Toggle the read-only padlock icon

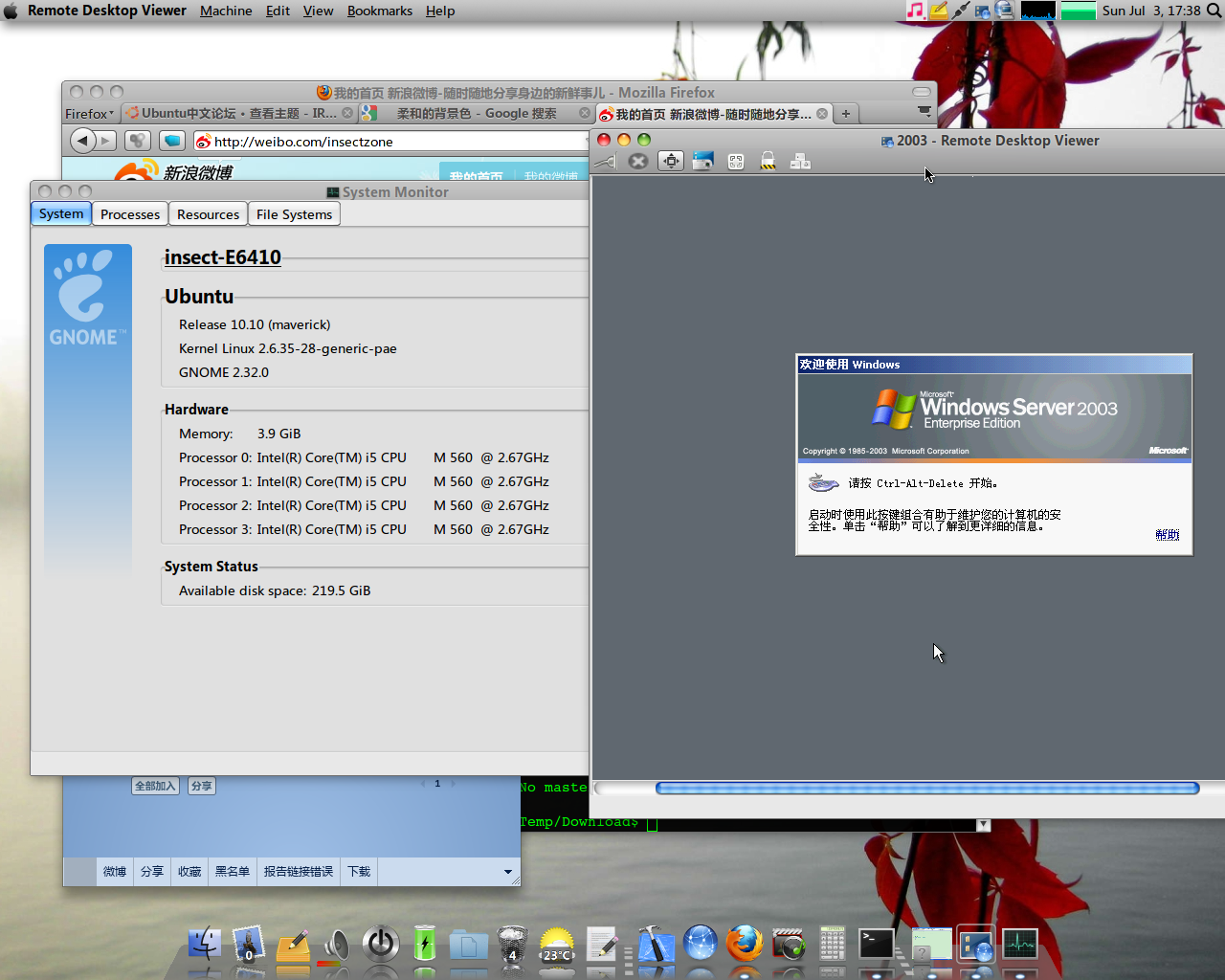pos(768,162)
